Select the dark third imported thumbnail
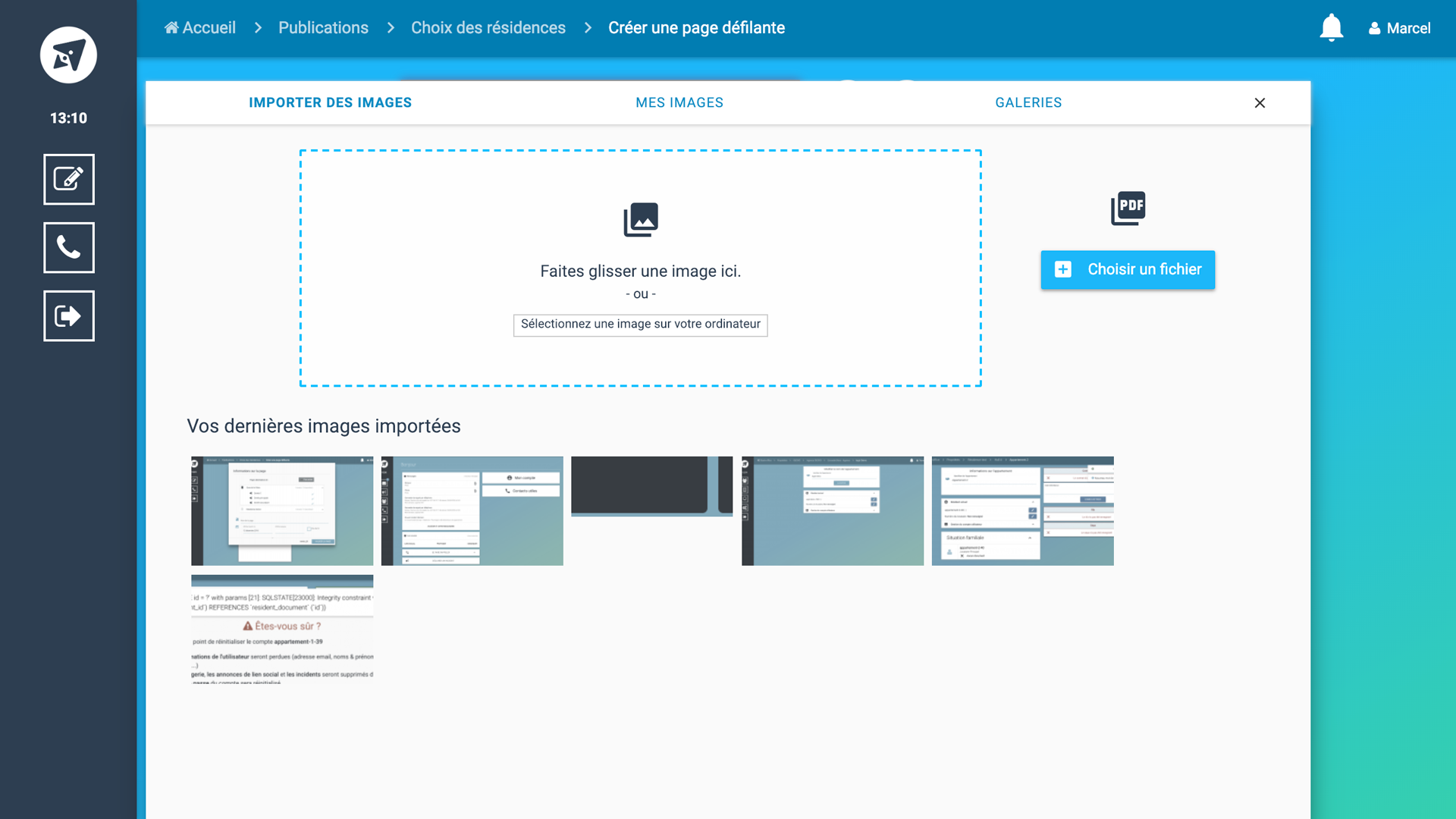This screenshot has width=1456, height=819. point(651,486)
